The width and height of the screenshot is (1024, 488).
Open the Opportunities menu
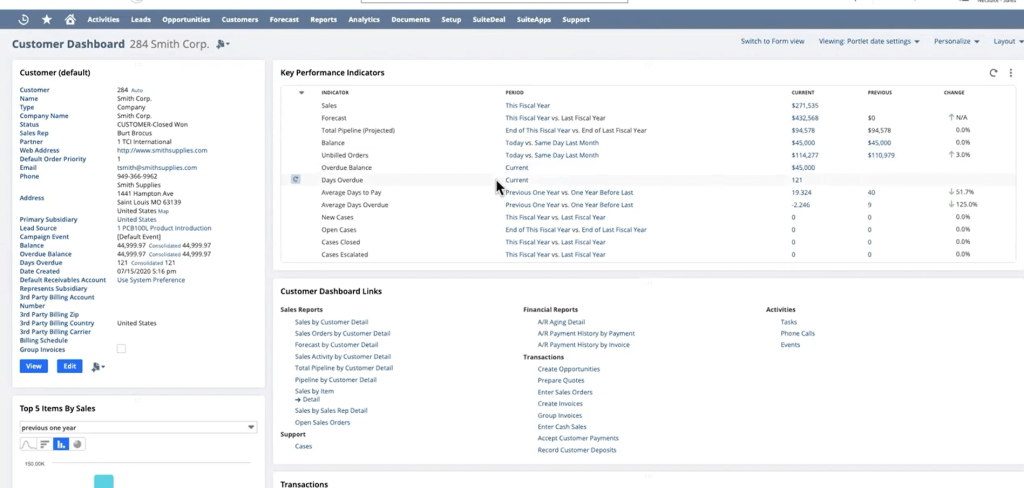click(186, 20)
